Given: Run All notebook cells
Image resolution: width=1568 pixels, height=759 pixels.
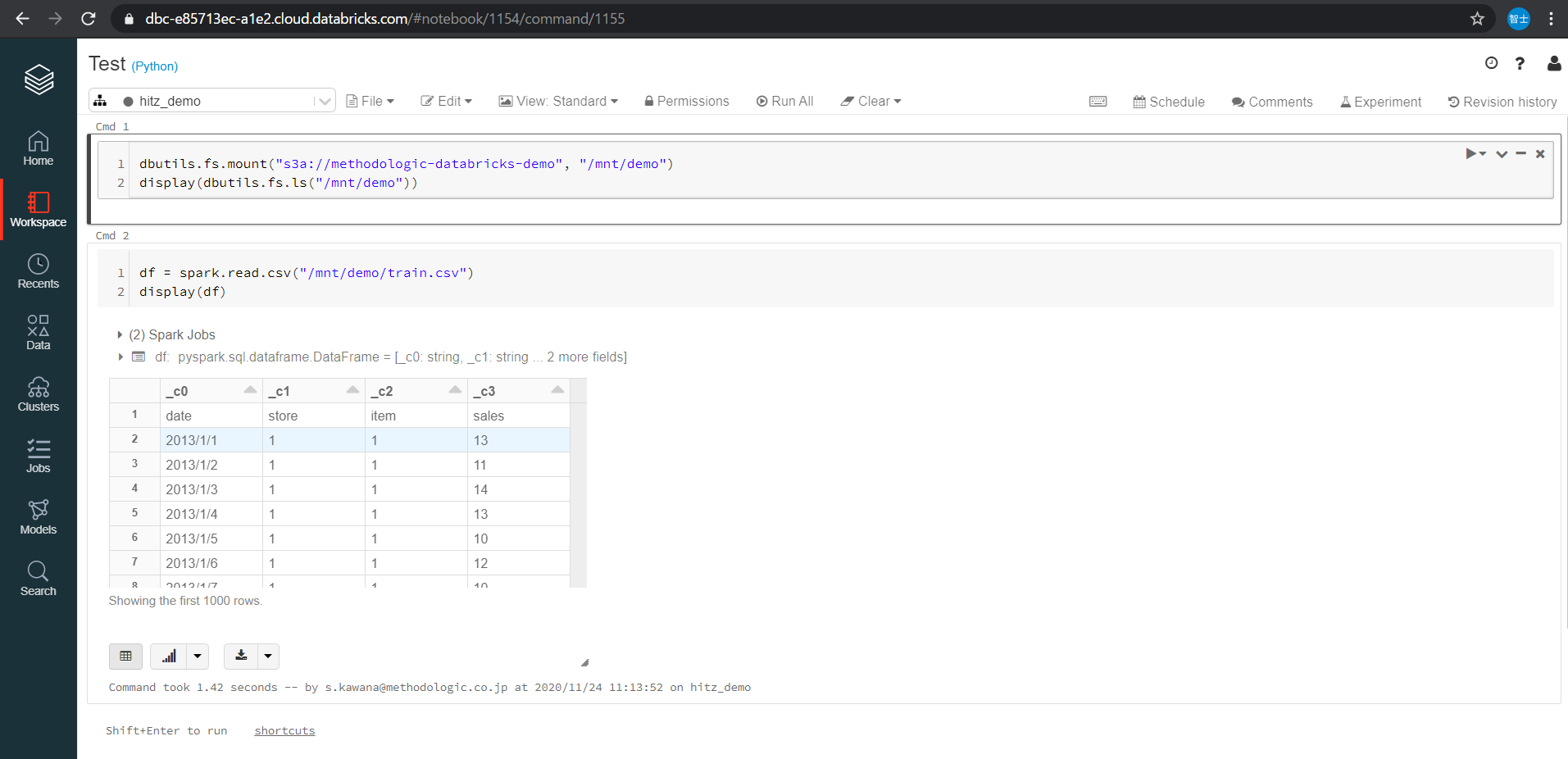Looking at the screenshot, I should click(x=784, y=101).
